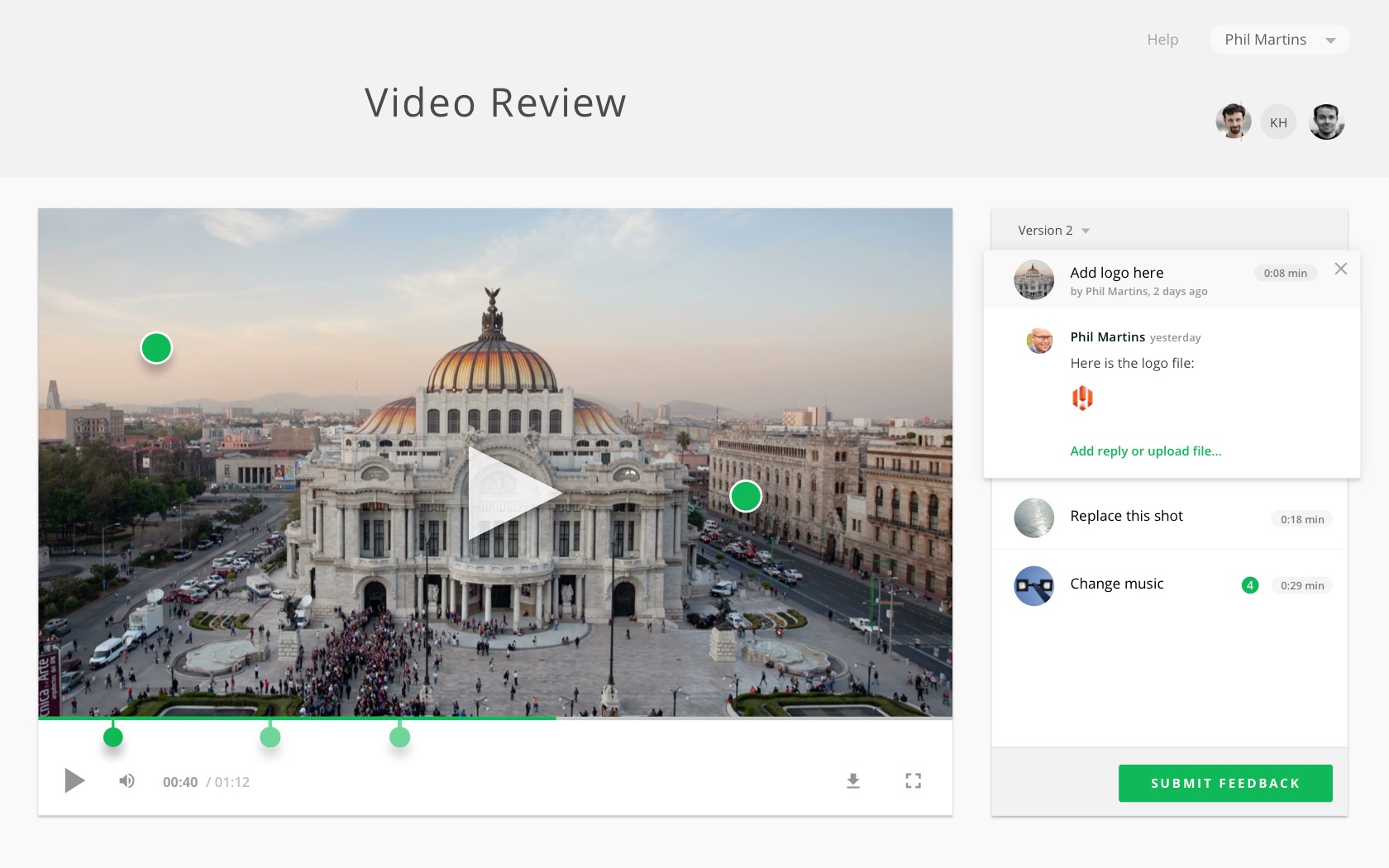This screenshot has width=1389, height=868.
Task: Open the attached orange logo file
Action: click(1082, 398)
